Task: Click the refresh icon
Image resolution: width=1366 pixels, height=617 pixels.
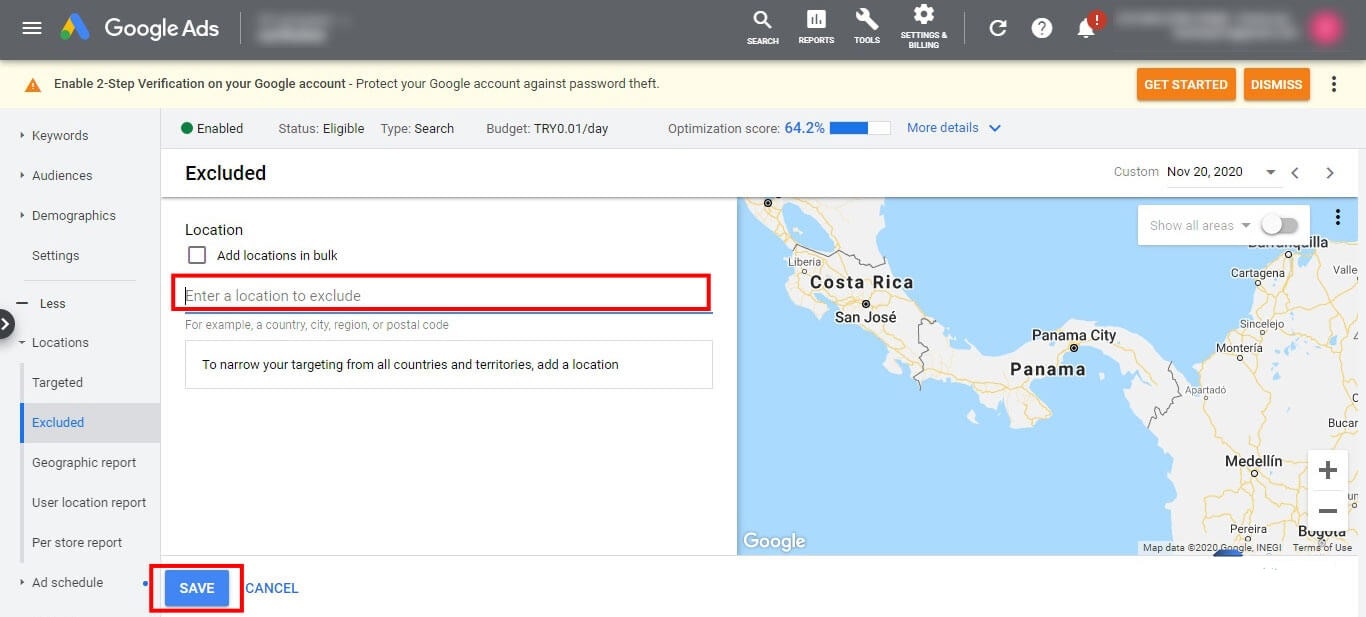Action: tap(998, 28)
